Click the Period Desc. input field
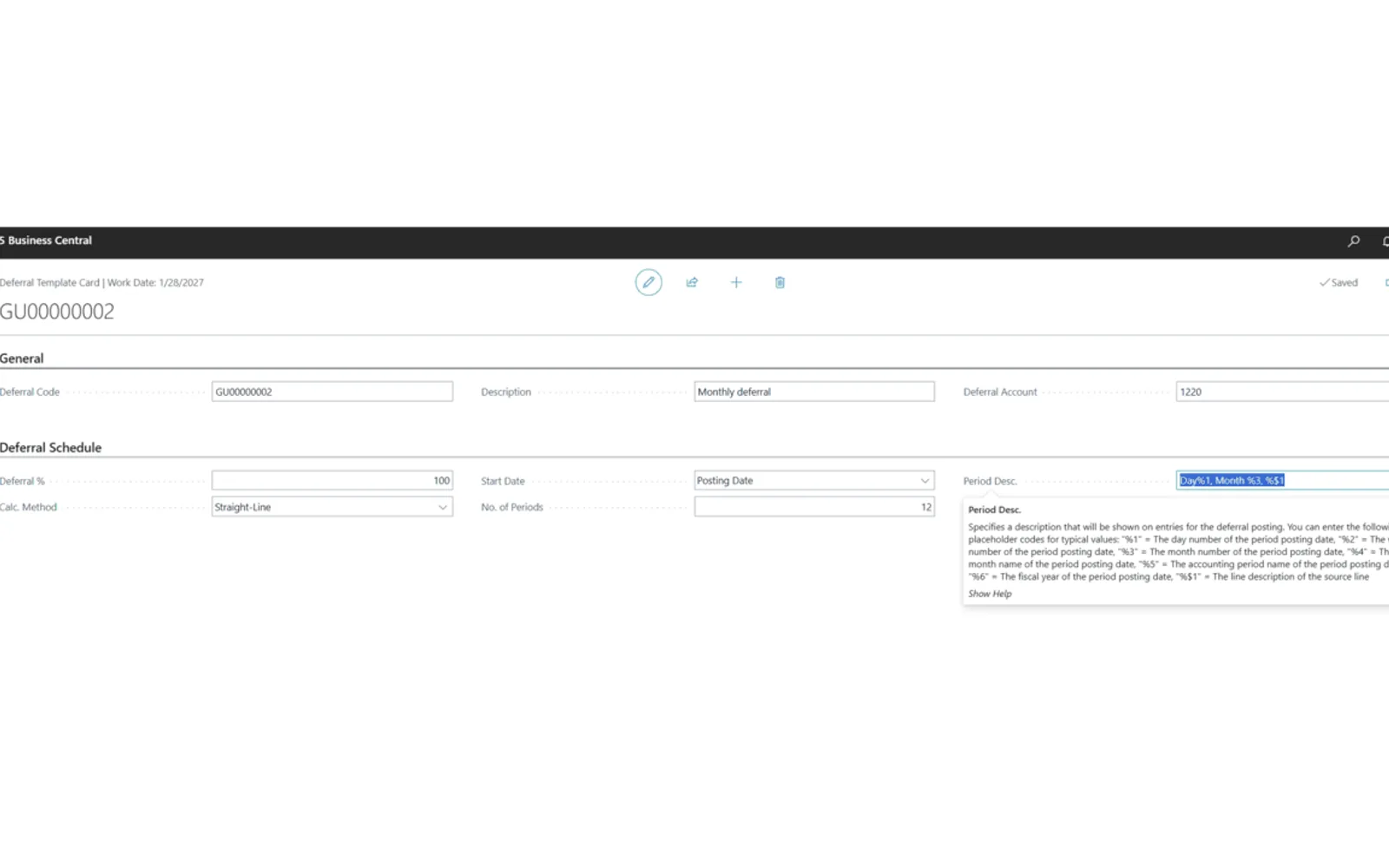1389x868 pixels. [x=1282, y=480]
